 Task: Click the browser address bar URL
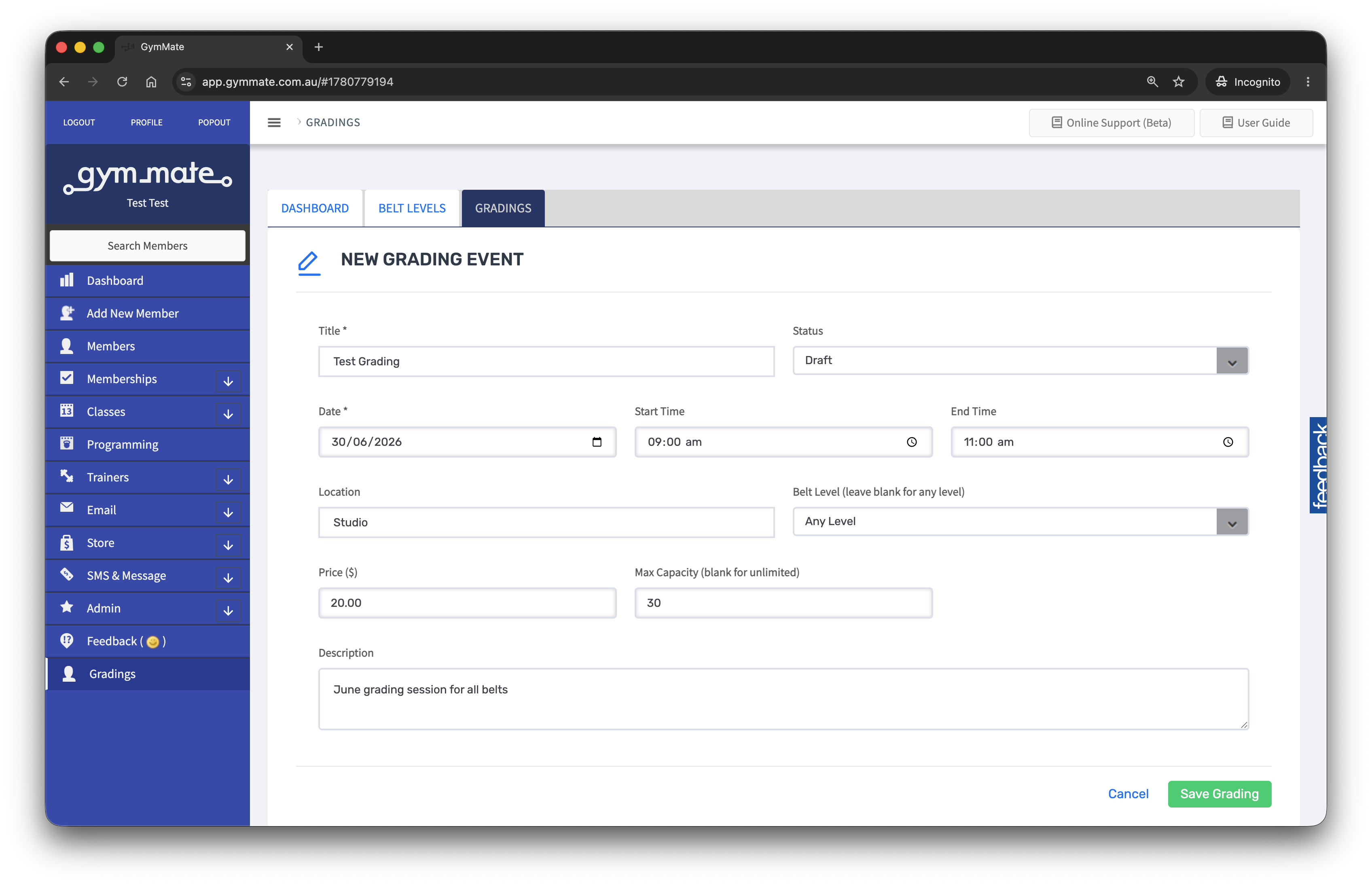297,82
